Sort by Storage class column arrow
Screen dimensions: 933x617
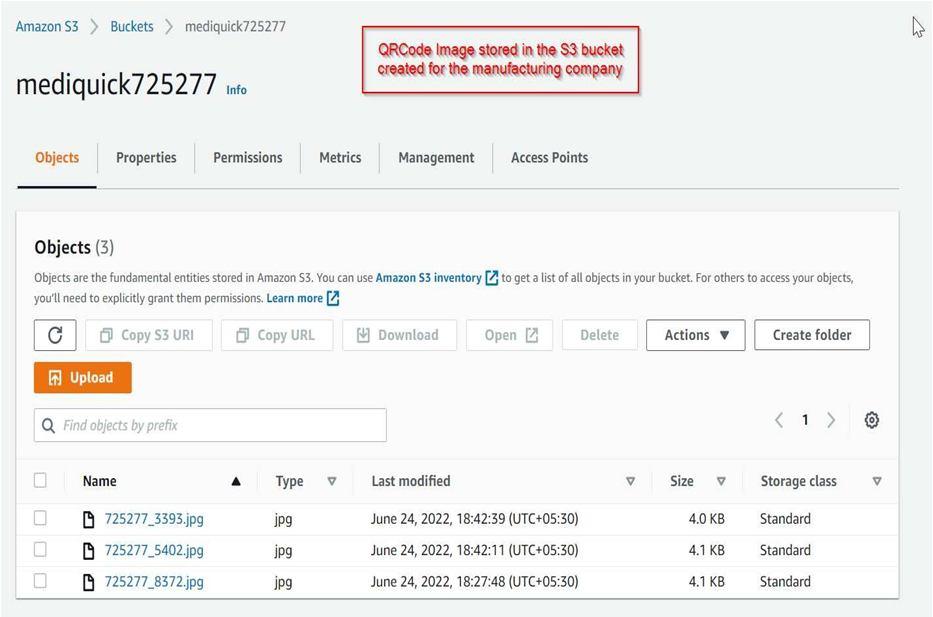[877, 481]
